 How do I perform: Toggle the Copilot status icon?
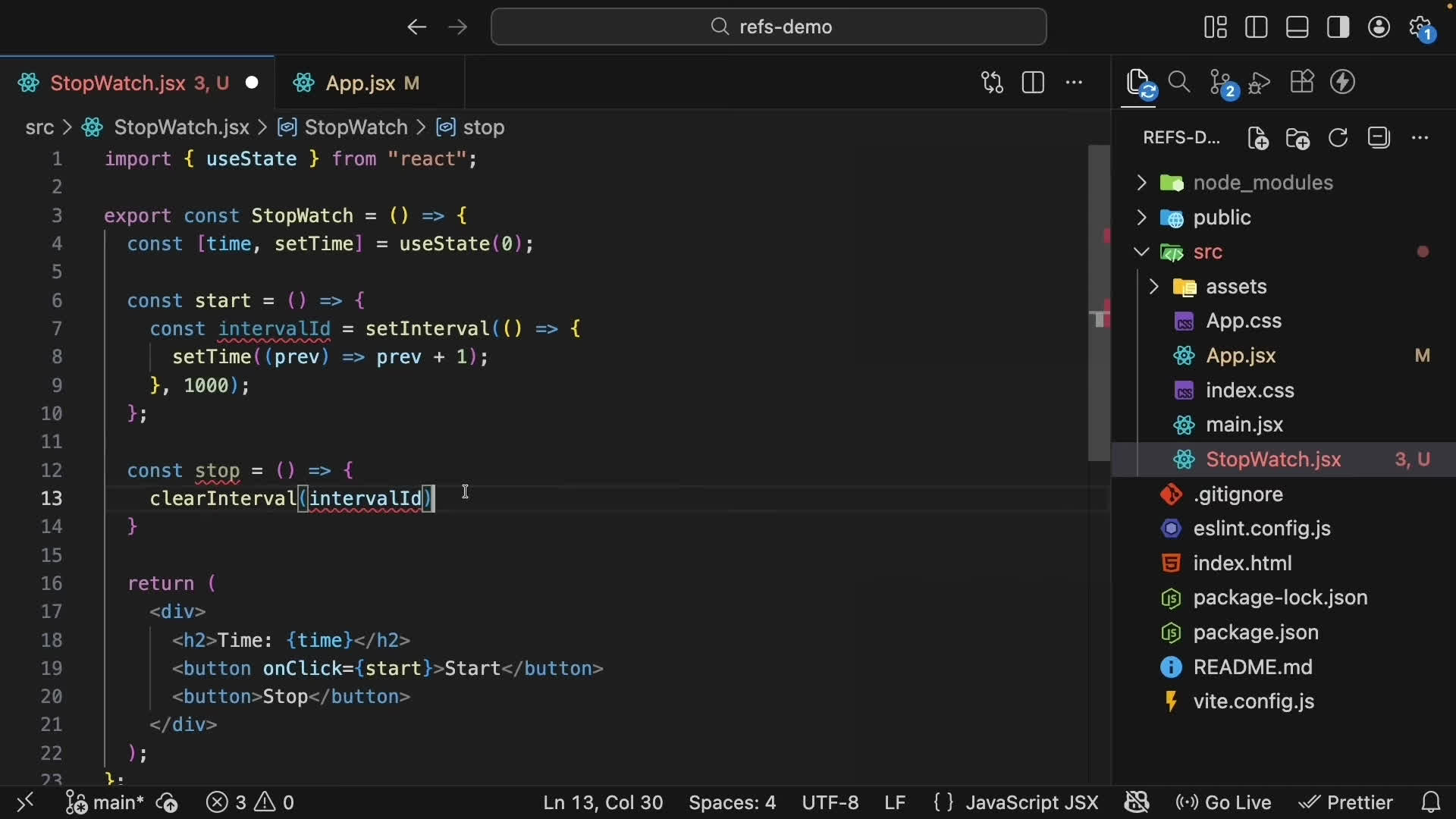(1138, 803)
